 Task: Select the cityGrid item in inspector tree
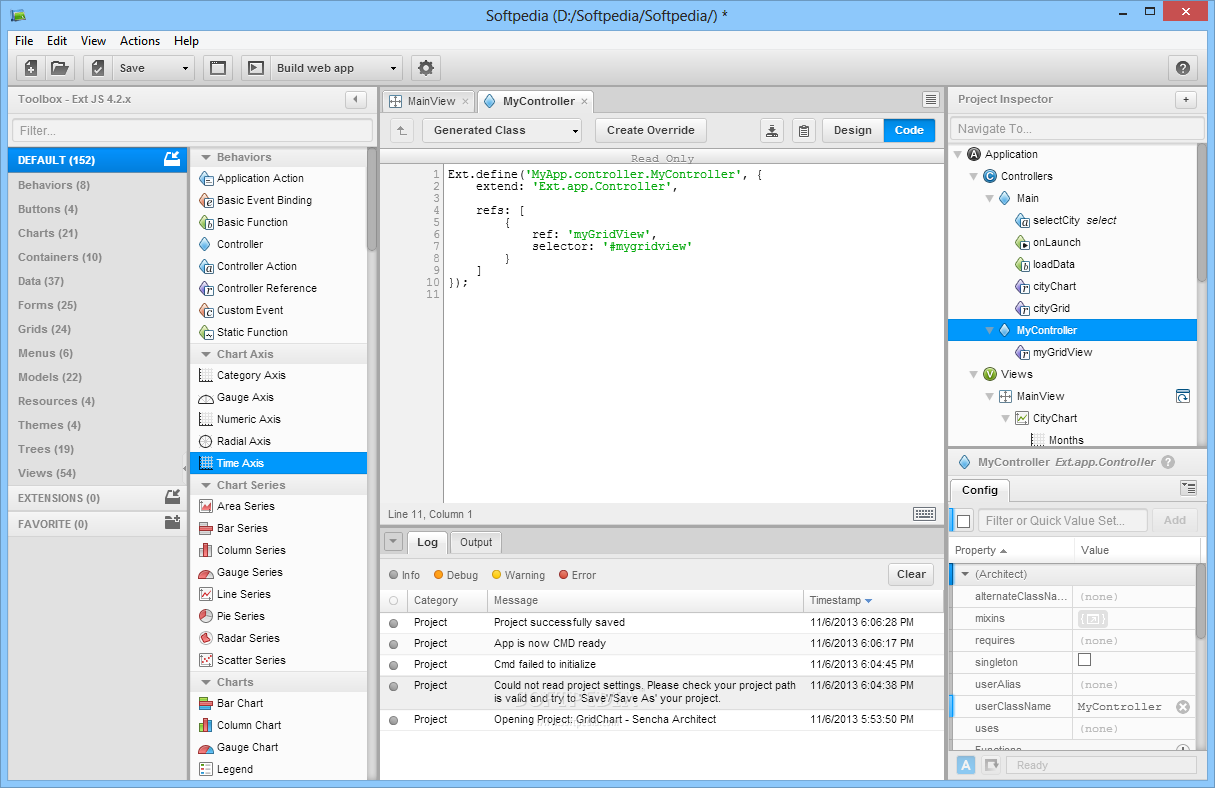pyautogui.click(x=1050, y=308)
